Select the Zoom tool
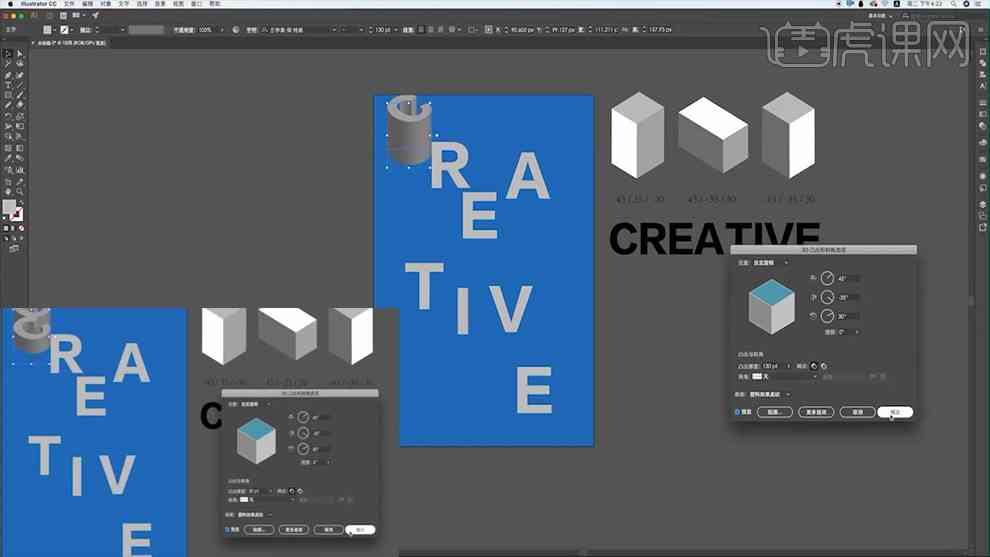 (20, 191)
